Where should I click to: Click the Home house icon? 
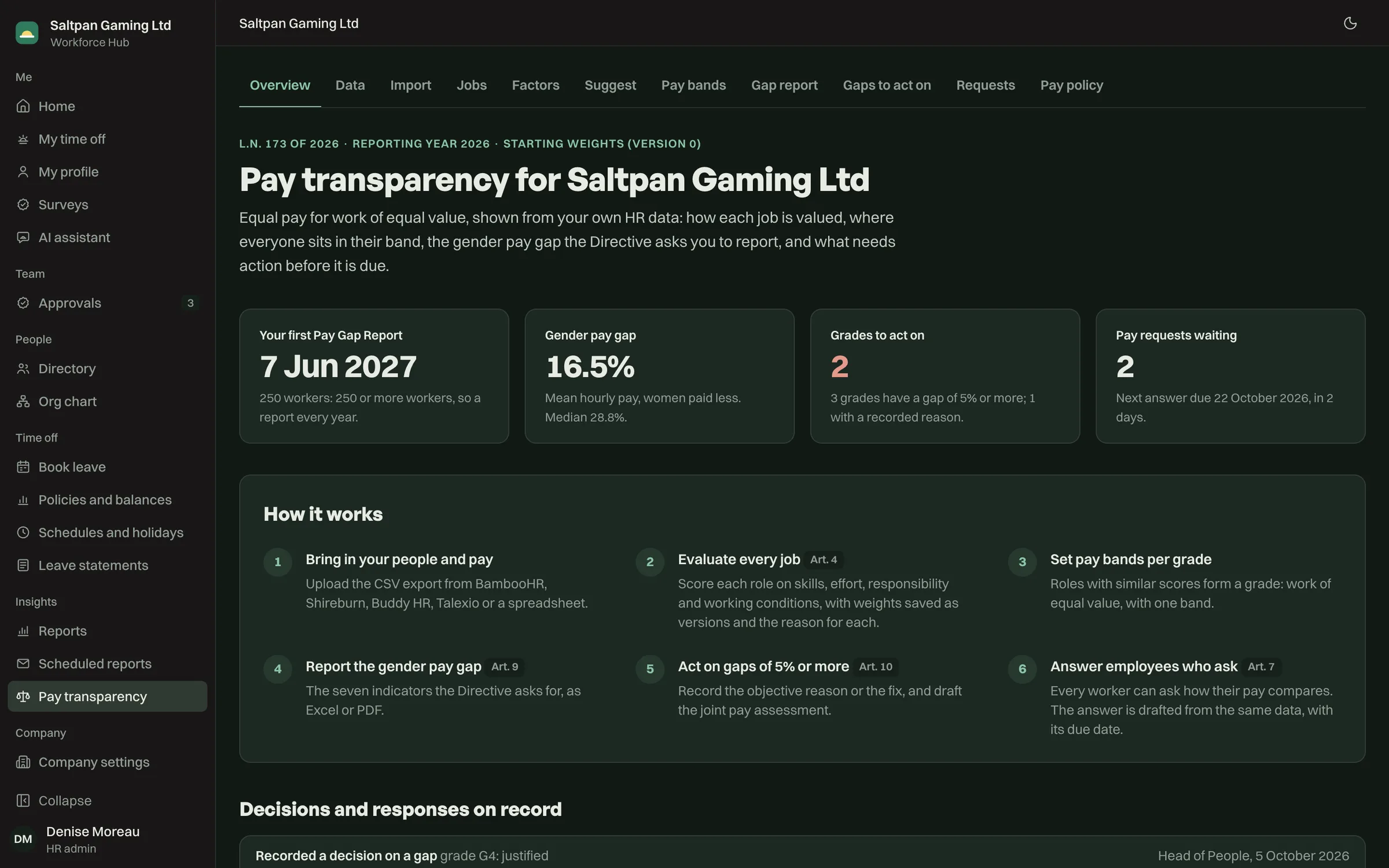[x=23, y=106]
